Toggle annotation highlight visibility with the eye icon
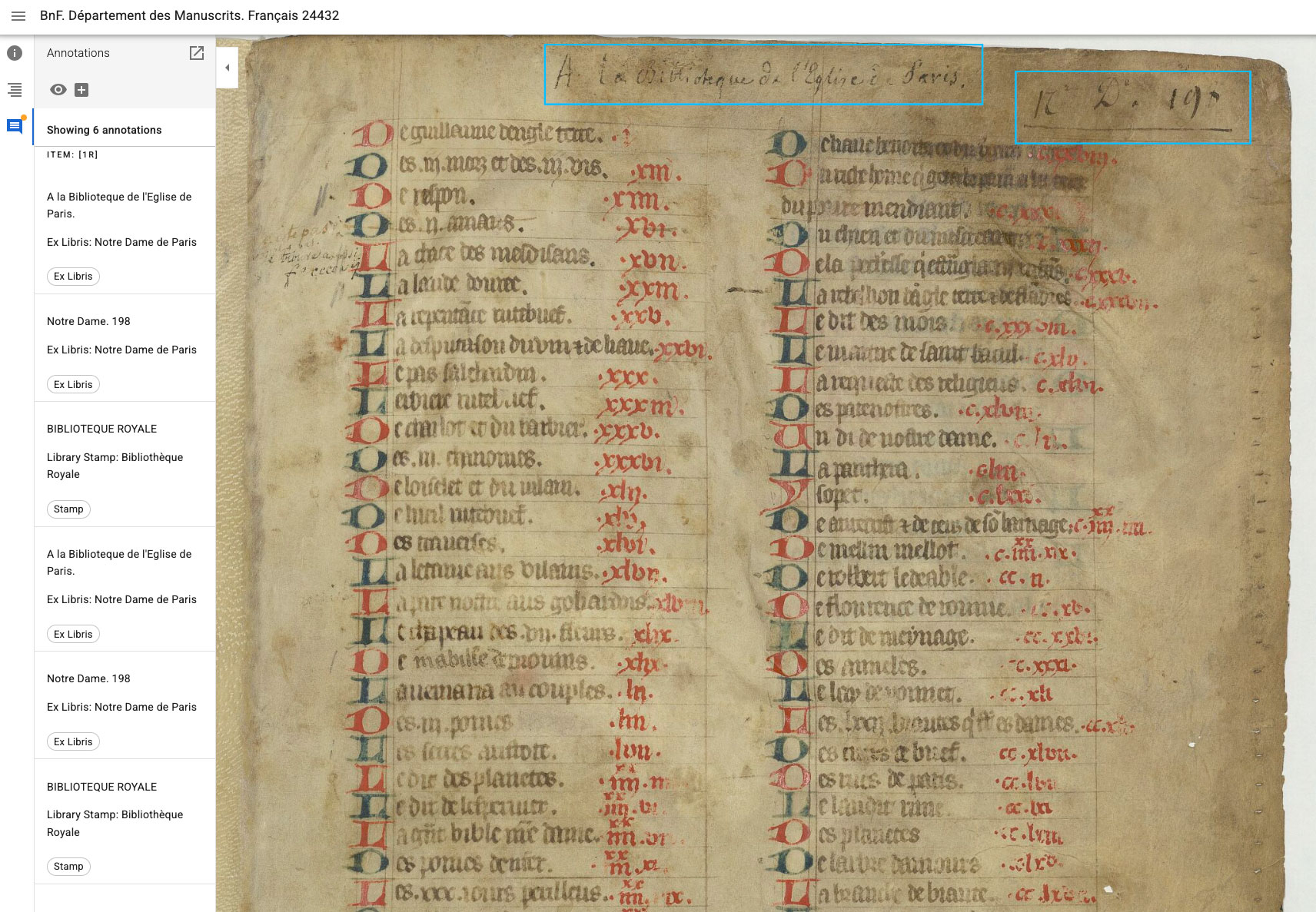This screenshot has height=912, width=1316. (58, 90)
